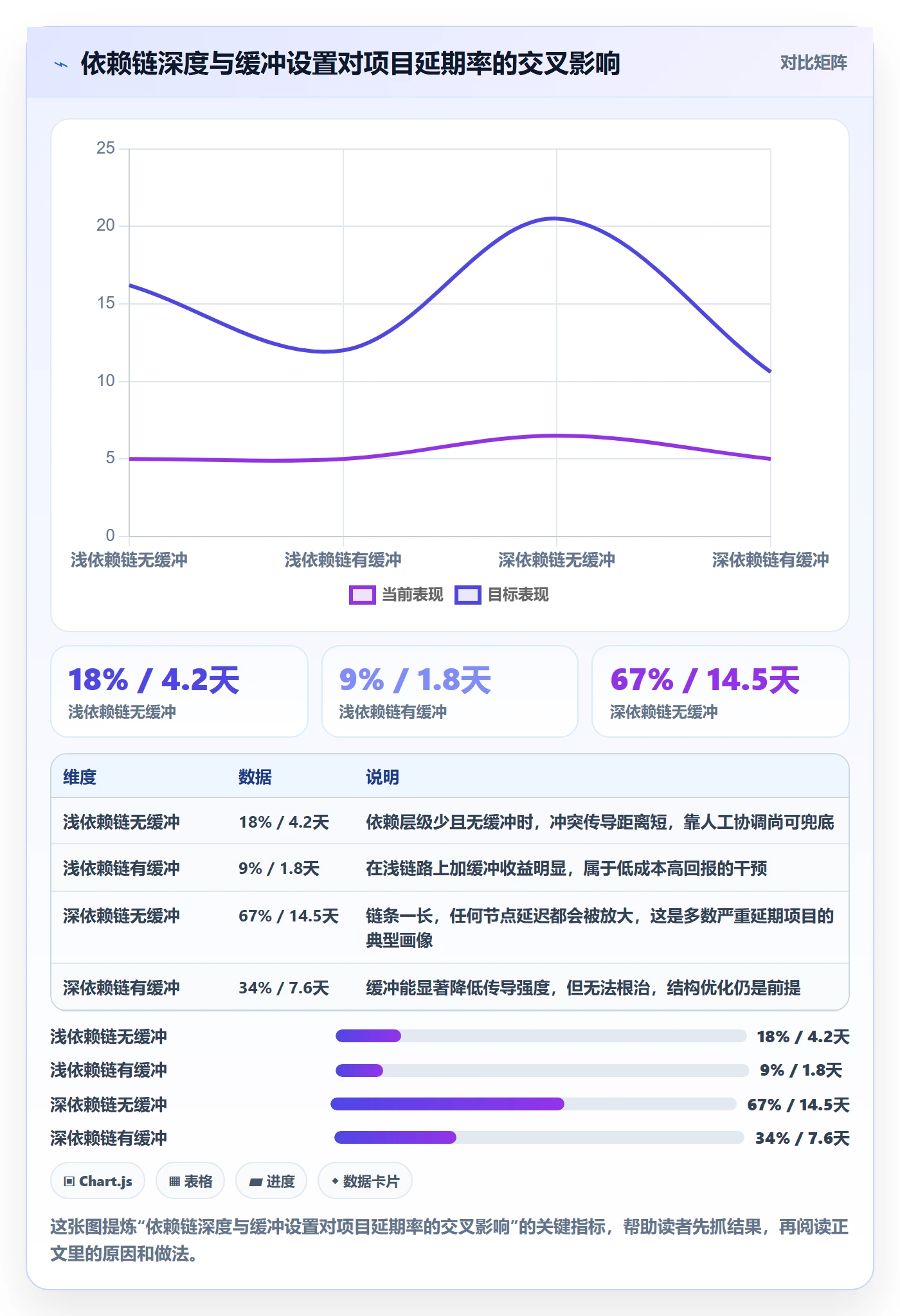The width and height of the screenshot is (900, 1316).
Task: Click the table description starting 在浅链路上加缓冲
Action: [566, 869]
